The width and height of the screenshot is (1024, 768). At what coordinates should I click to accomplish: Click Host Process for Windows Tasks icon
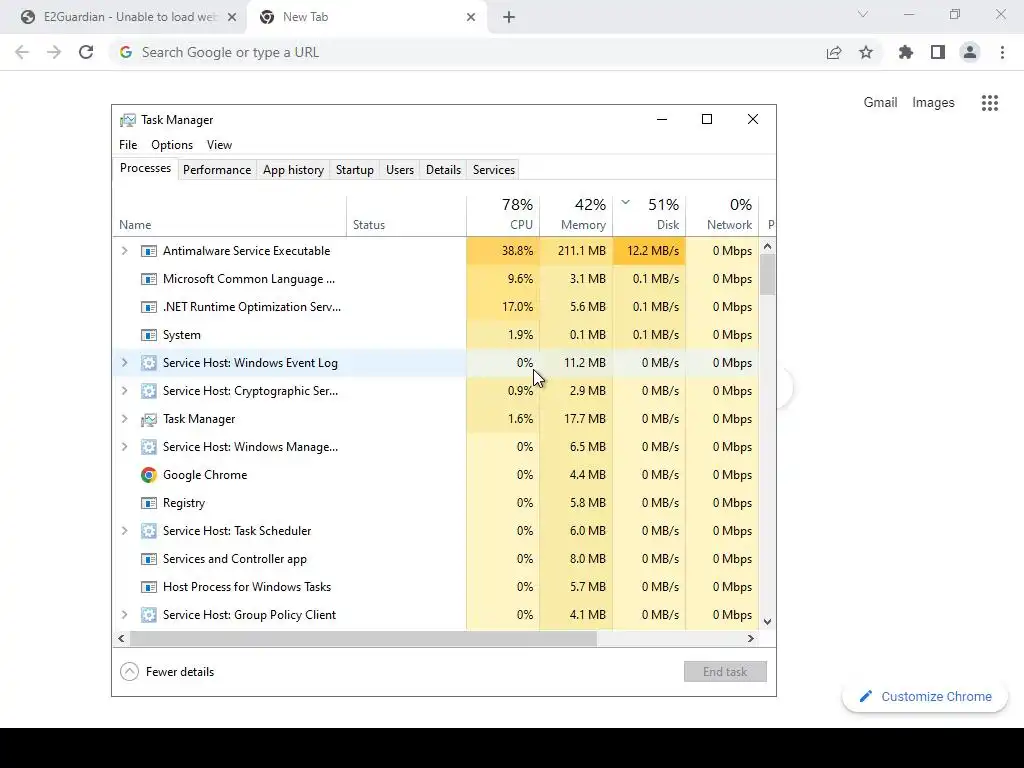click(x=149, y=587)
